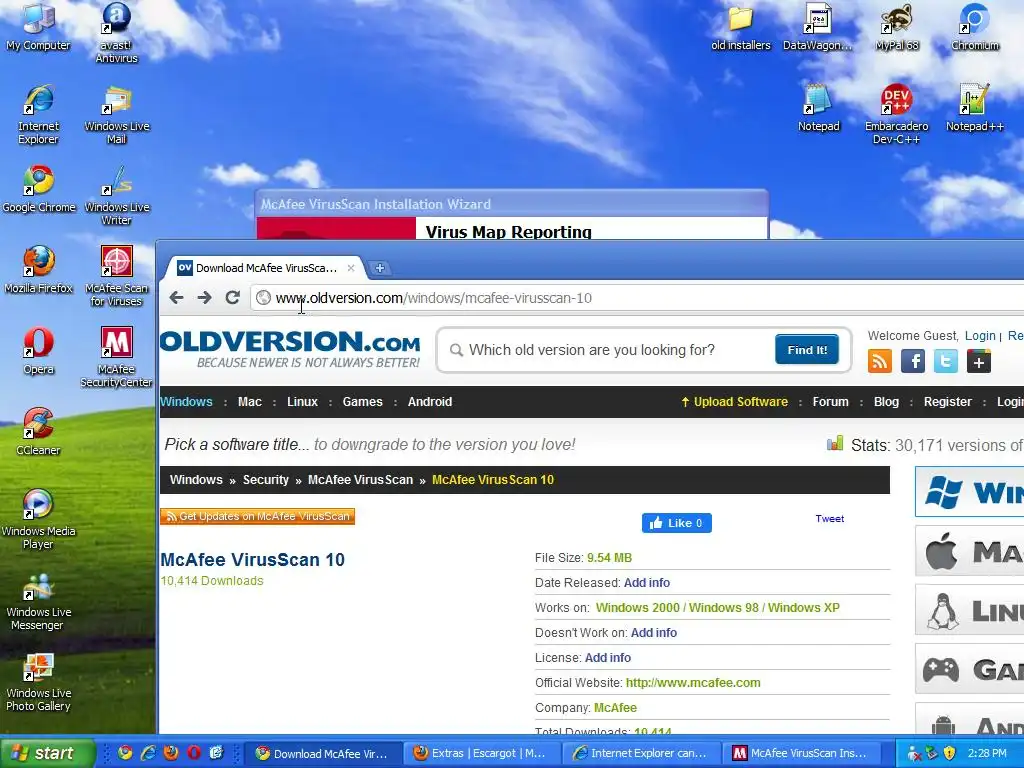
Task: Open the Facebook social icon
Action: pyautogui.click(x=912, y=361)
